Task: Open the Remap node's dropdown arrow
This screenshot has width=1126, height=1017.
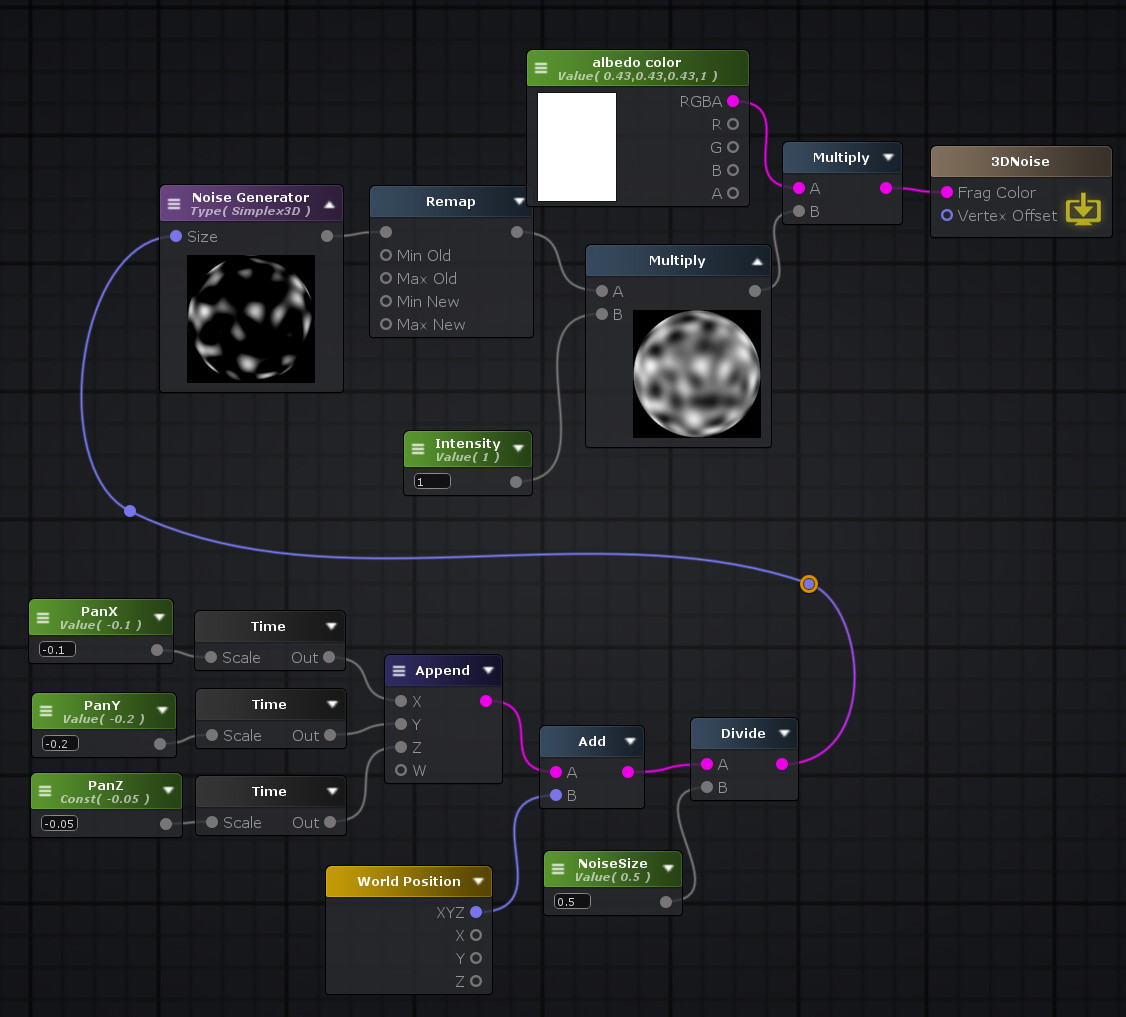Action: (x=519, y=200)
